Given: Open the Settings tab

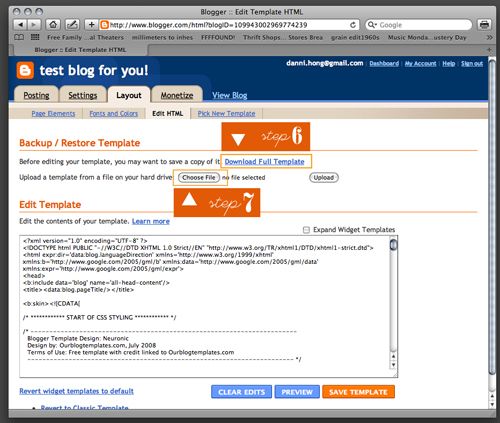Looking at the screenshot, I should [83, 95].
